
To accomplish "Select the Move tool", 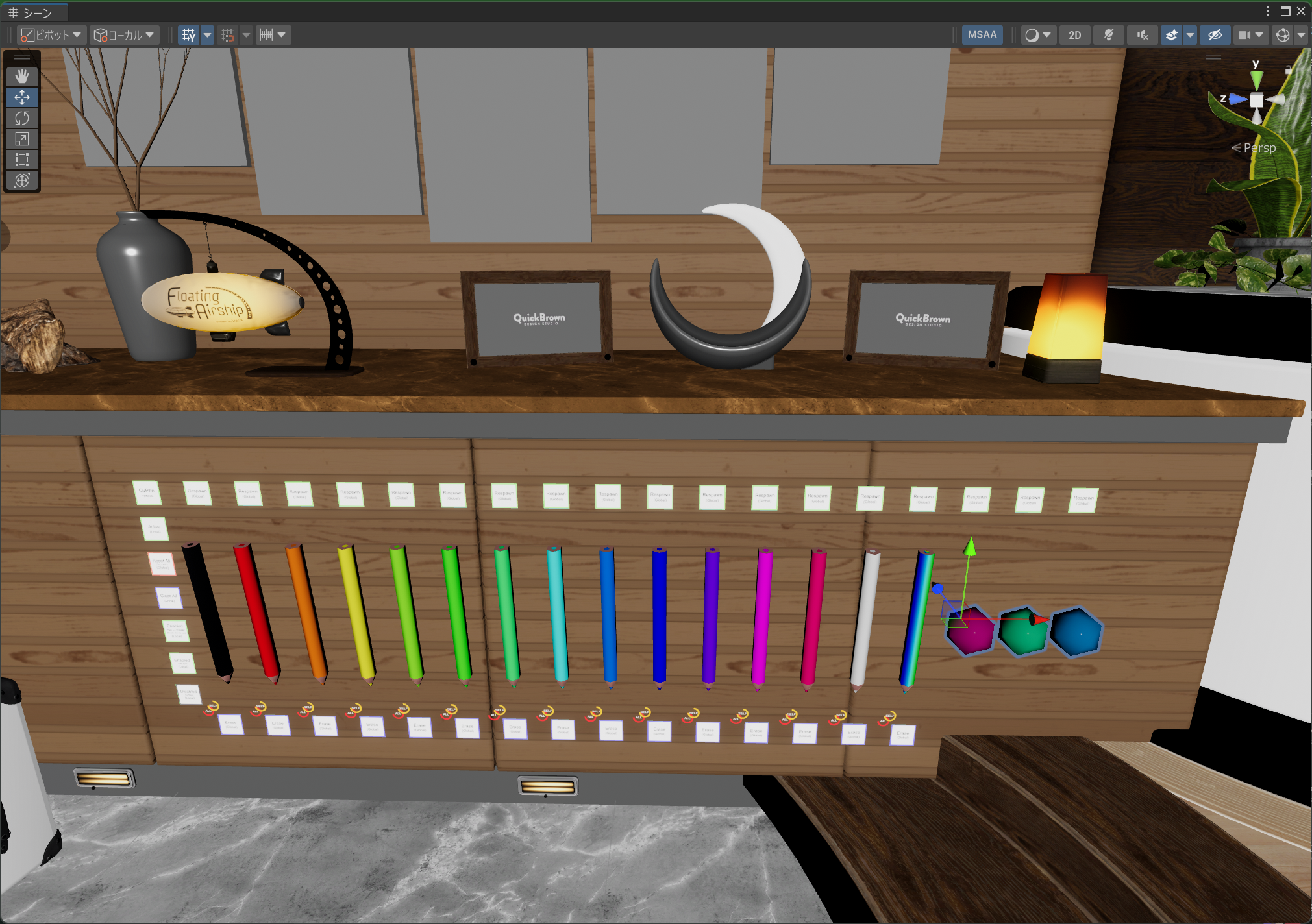I will click(22, 97).
